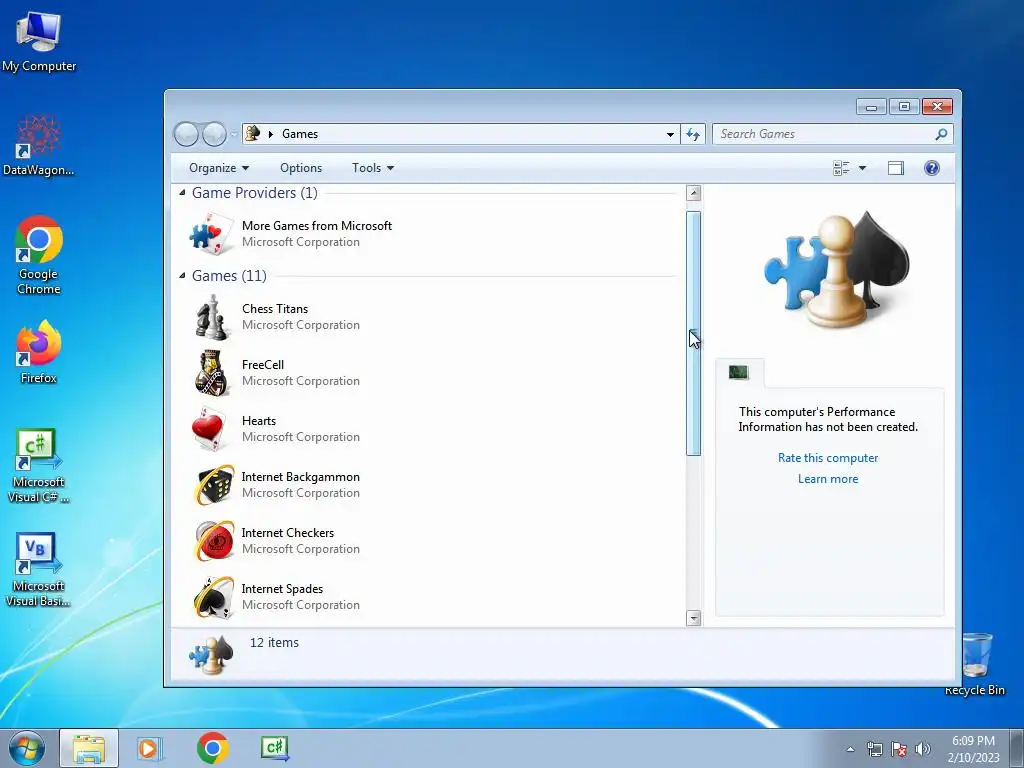Click the Show desktop strip on taskbar
Viewport: 1024px width, 768px height.
pos(1017,749)
